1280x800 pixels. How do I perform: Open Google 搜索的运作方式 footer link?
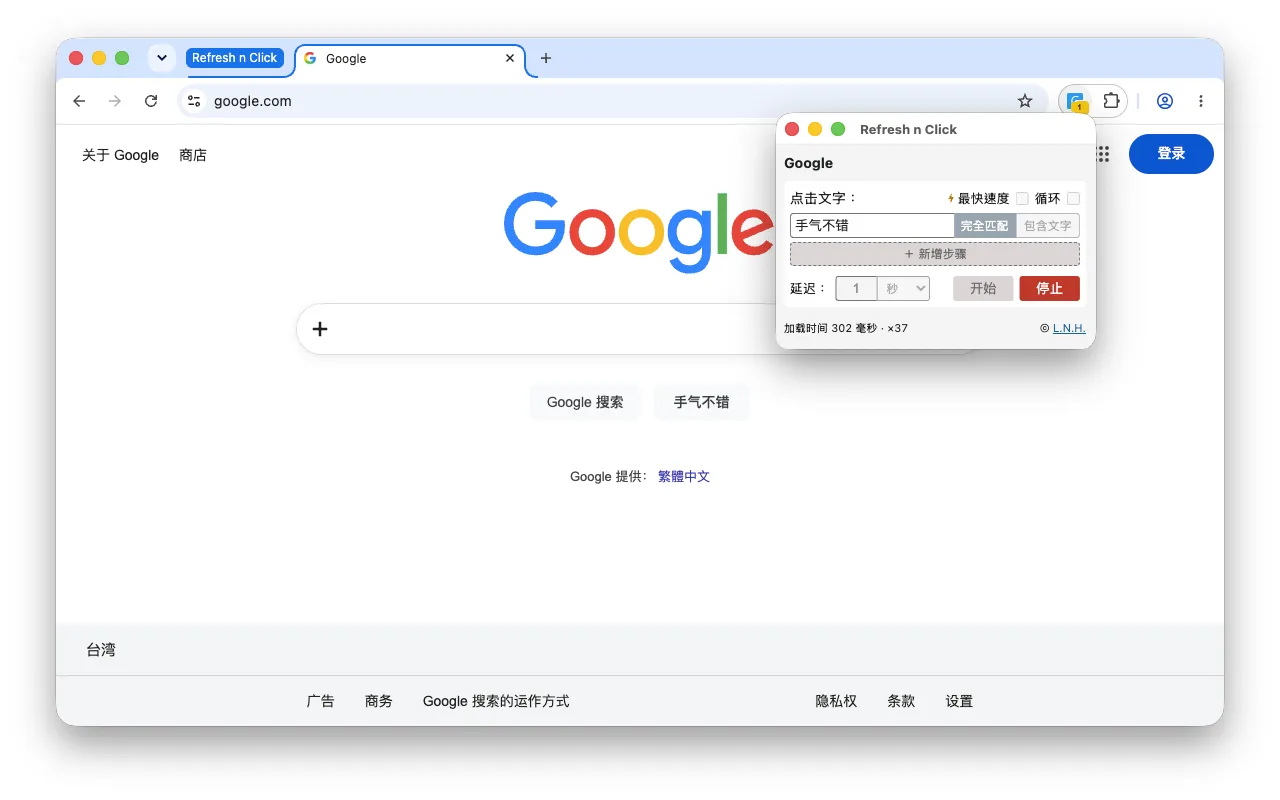tap(496, 701)
